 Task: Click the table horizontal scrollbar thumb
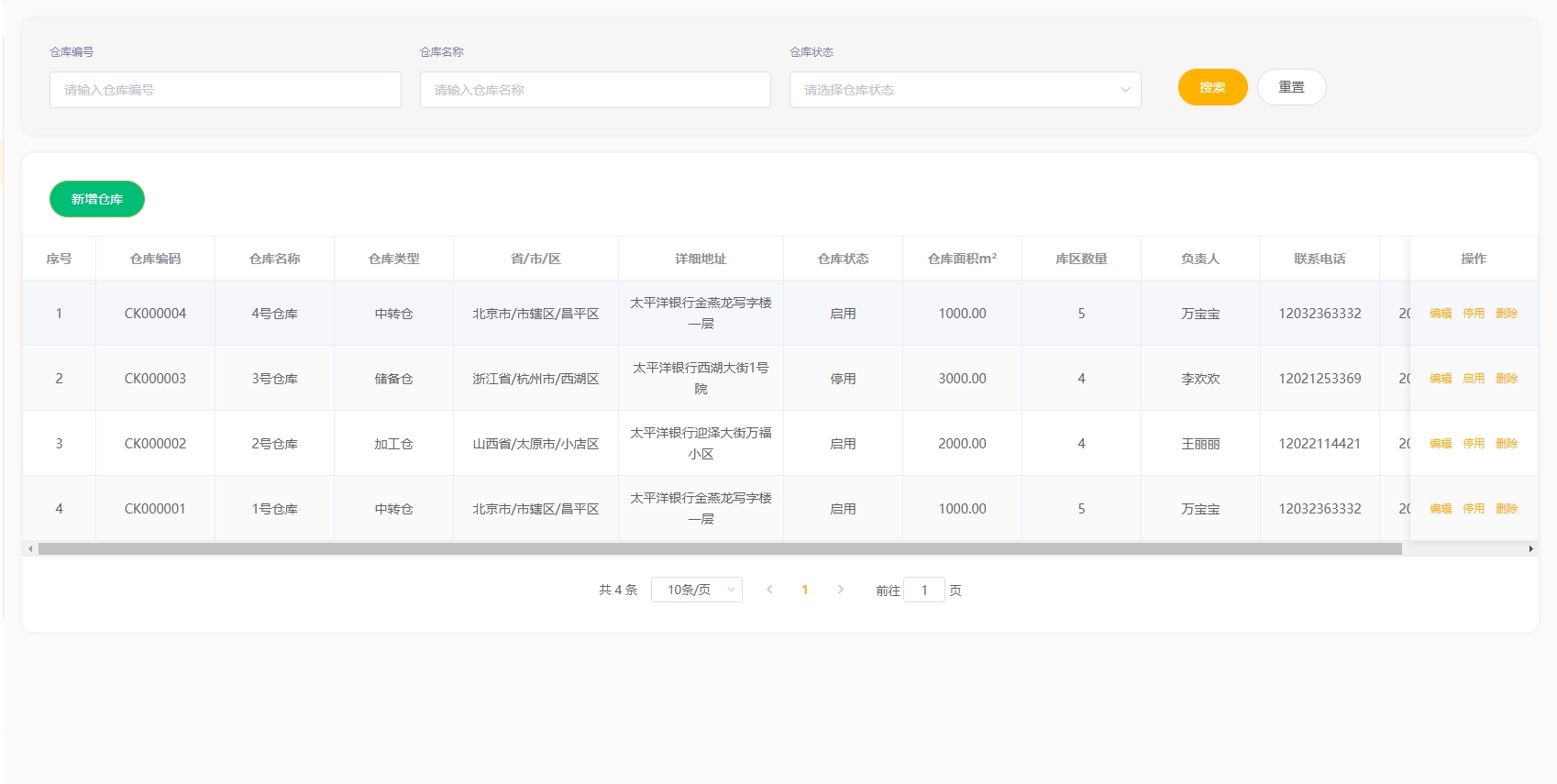pos(720,548)
